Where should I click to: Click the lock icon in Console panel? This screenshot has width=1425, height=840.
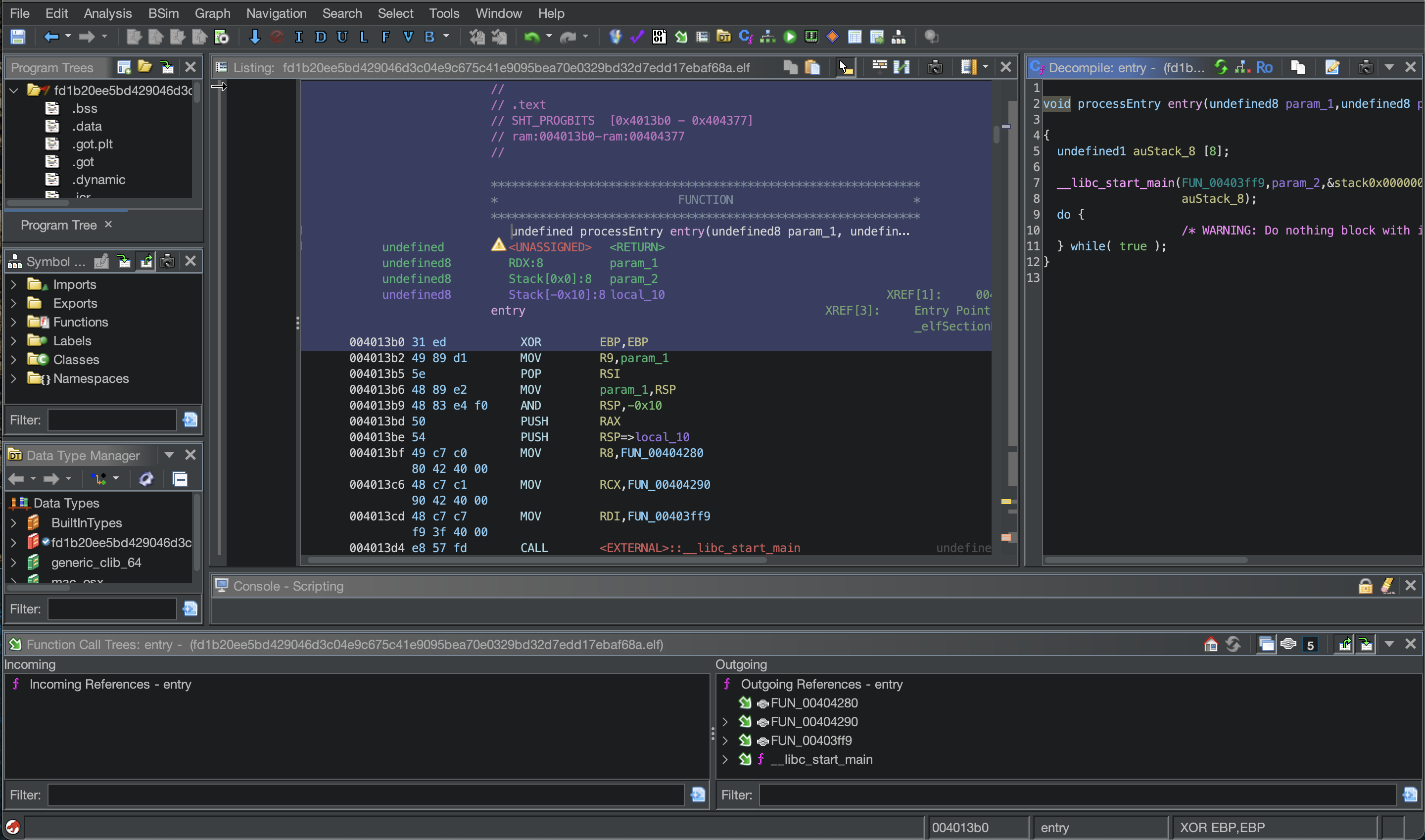[1365, 586]
